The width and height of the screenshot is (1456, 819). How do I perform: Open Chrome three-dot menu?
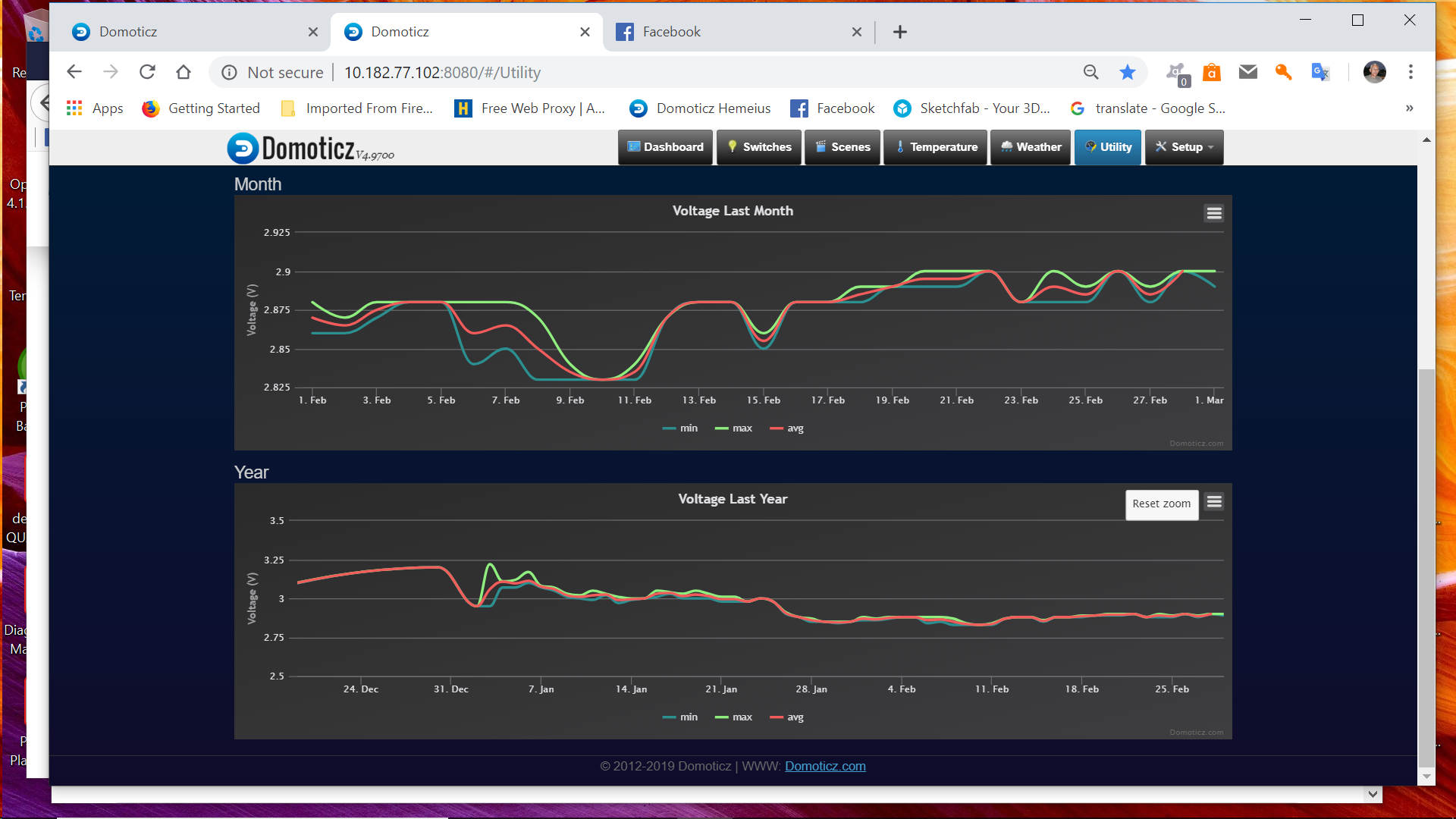1410,72
